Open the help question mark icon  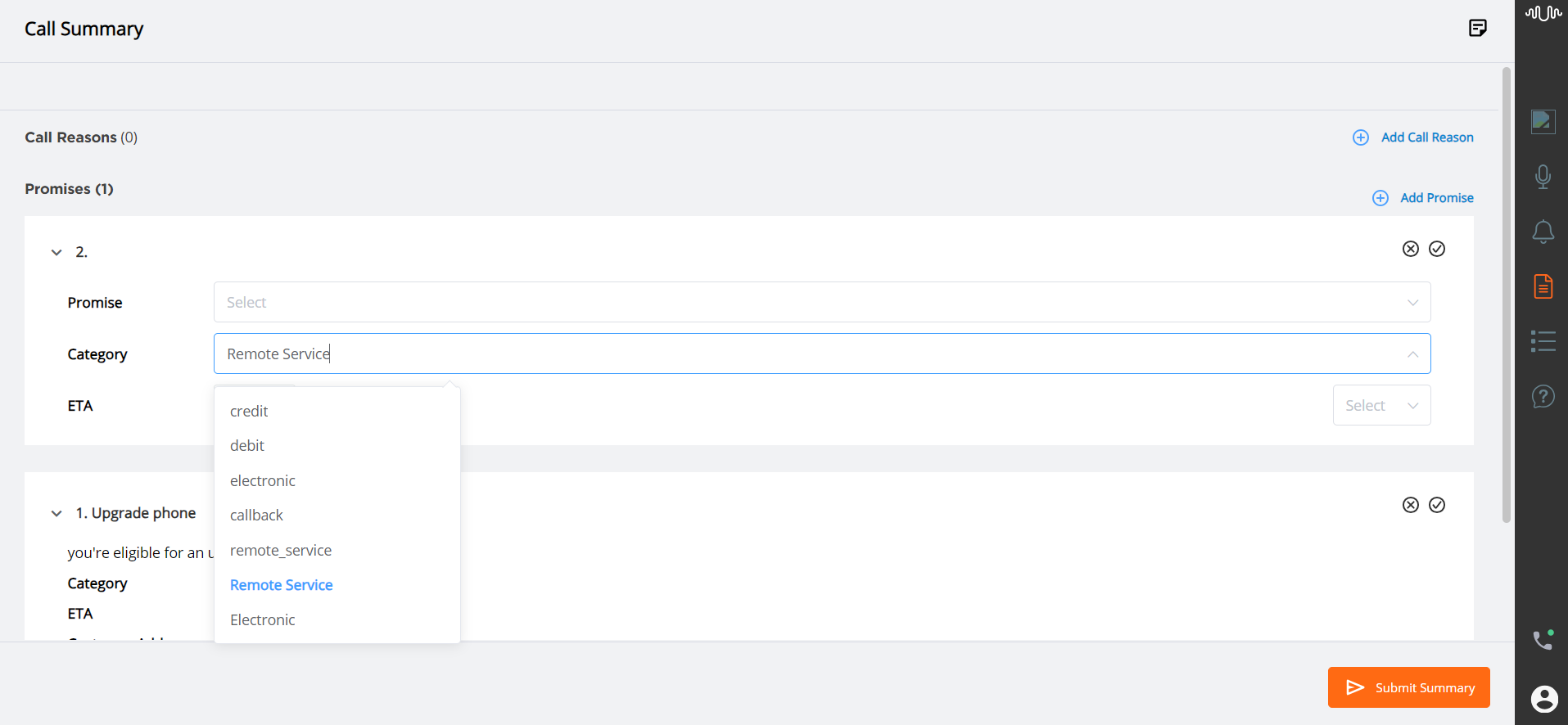click(1543, 397)
